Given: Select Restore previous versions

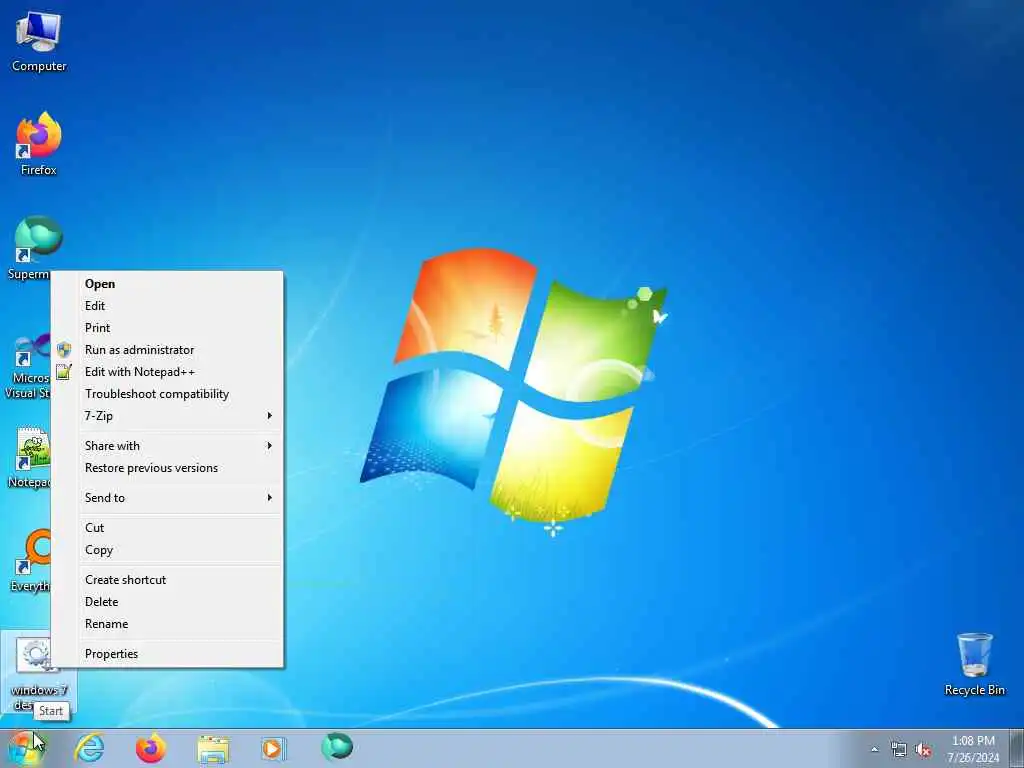Looking at the screenshot, I should 168,468.
